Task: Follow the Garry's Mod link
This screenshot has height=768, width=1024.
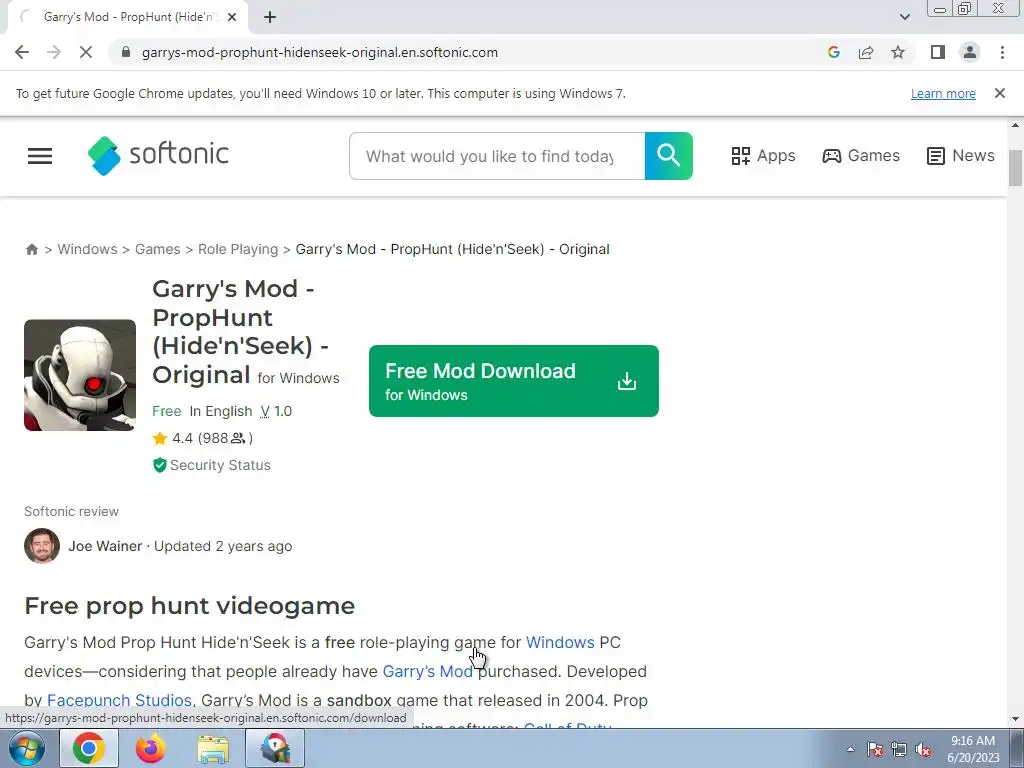Action: (x=428, y=671)
